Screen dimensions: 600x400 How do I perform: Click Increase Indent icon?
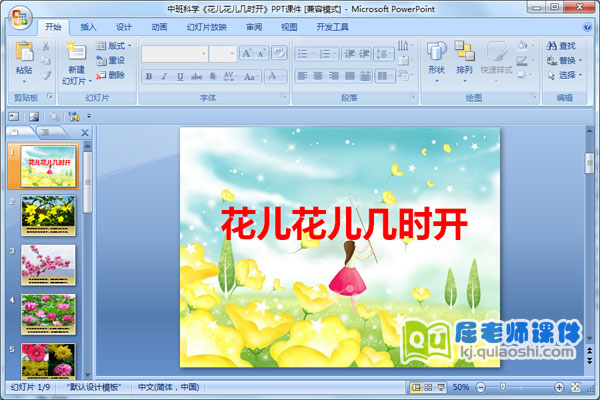pos(364,54)
